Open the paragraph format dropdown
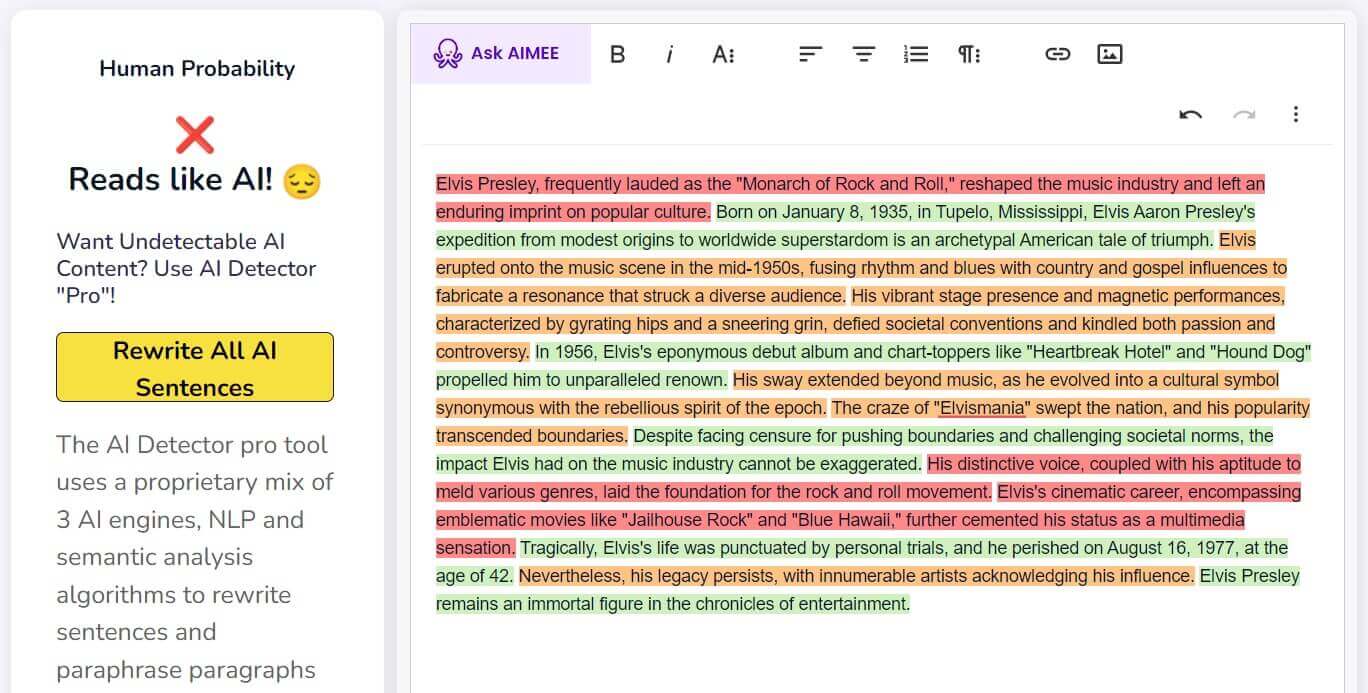The width and height of the screenshot is (1368, 693). (969, 54)
